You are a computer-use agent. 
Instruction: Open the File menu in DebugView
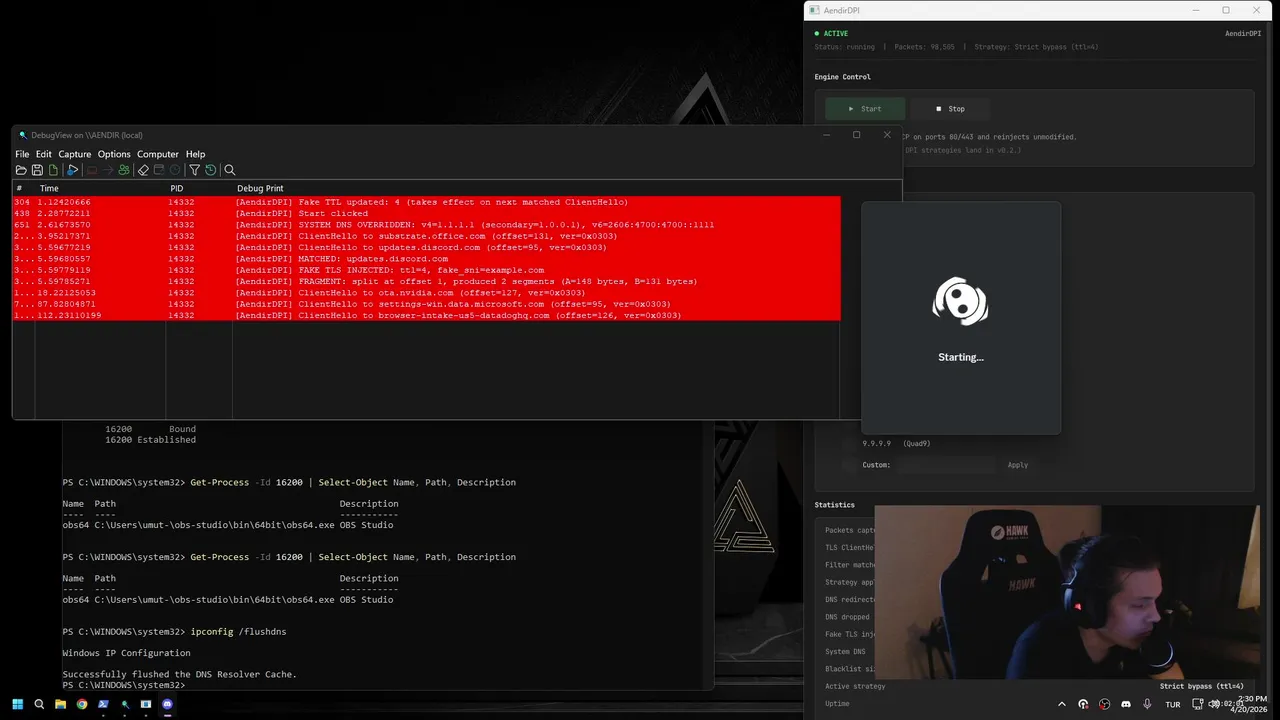[x=22, y=154]
